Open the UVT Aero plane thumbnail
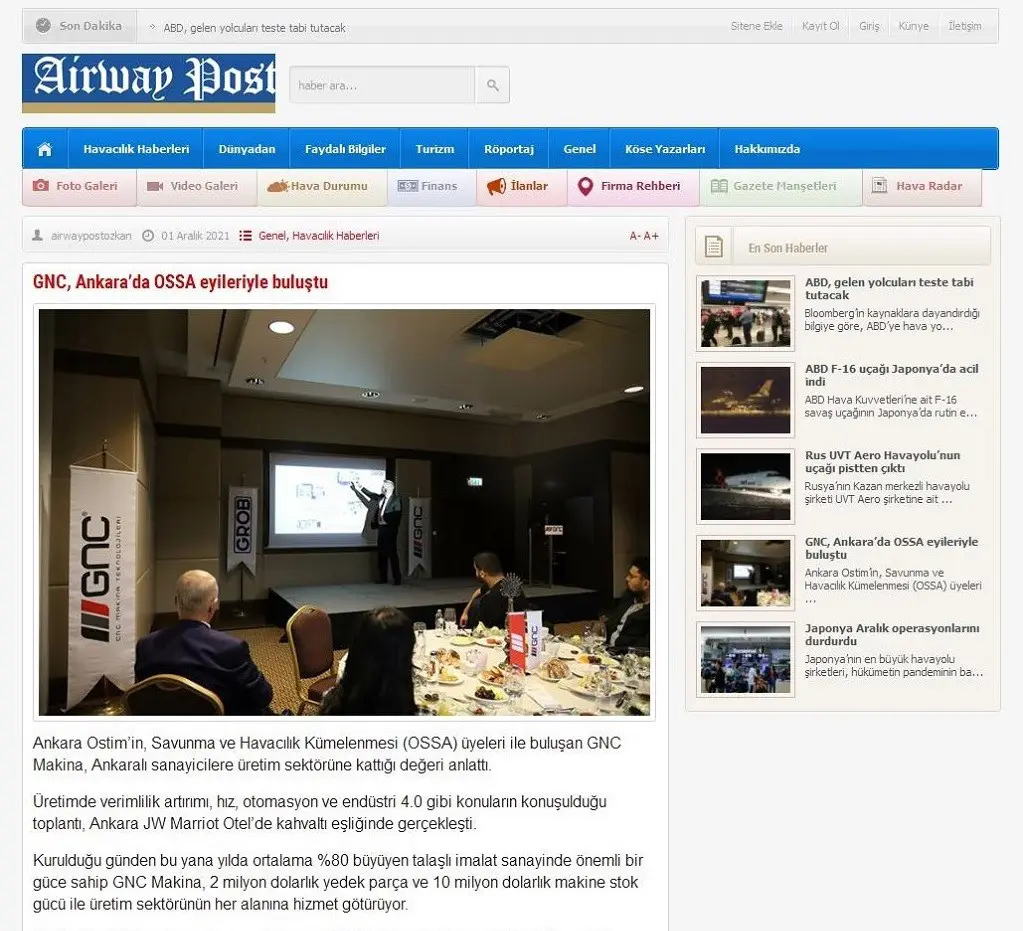 pos(745,487)
